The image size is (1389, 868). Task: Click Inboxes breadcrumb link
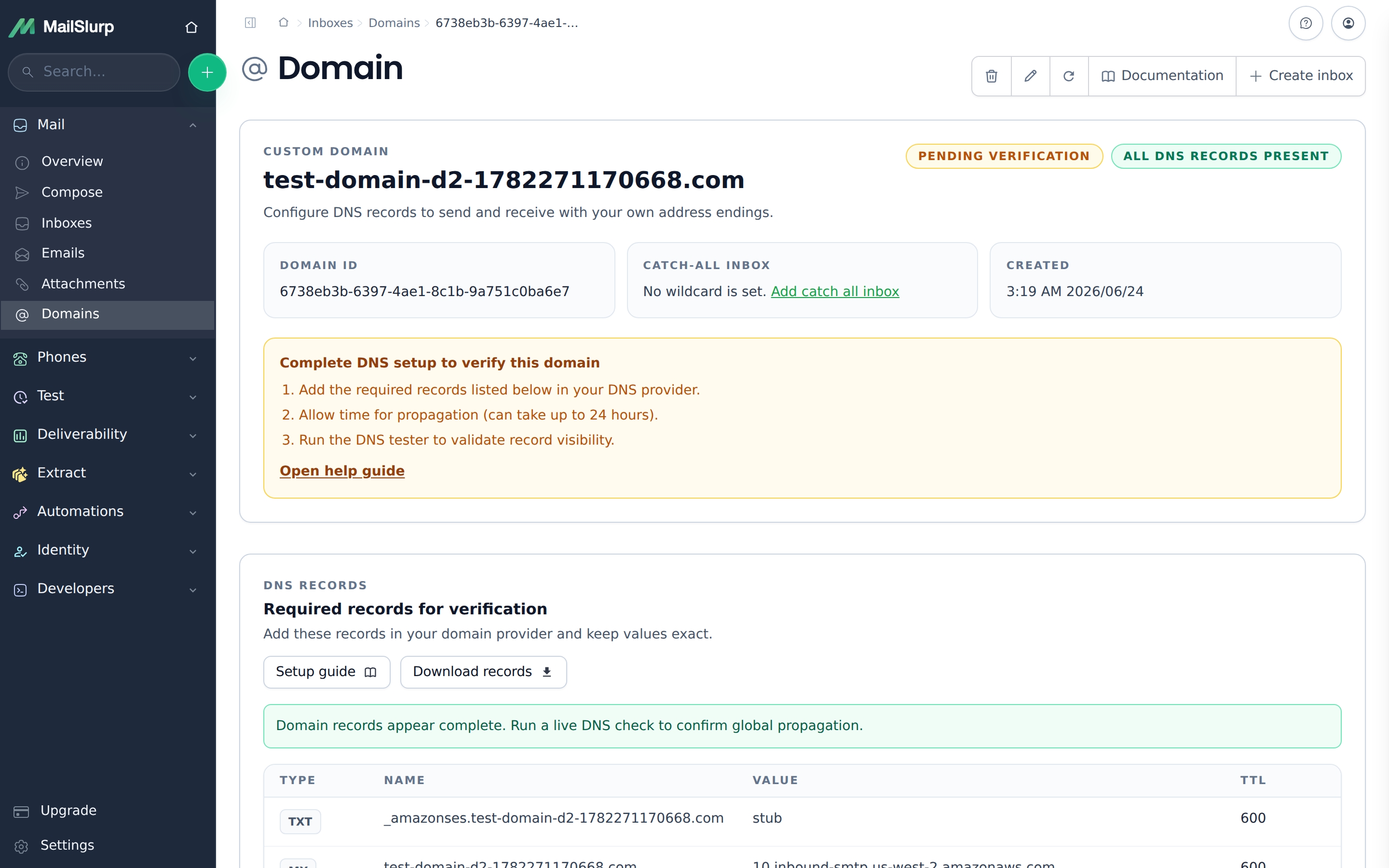pos(330,23)
